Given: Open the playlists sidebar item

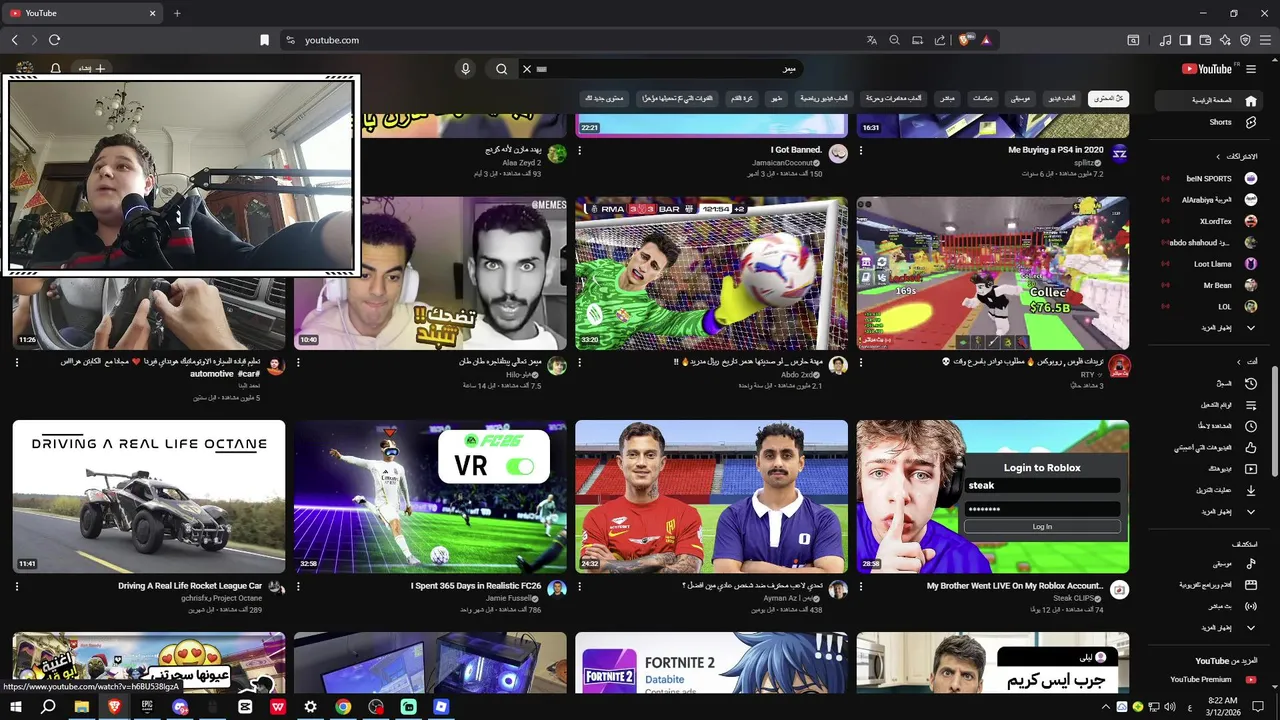Looking at the screenshot, I should click(x=1208, y=405).
